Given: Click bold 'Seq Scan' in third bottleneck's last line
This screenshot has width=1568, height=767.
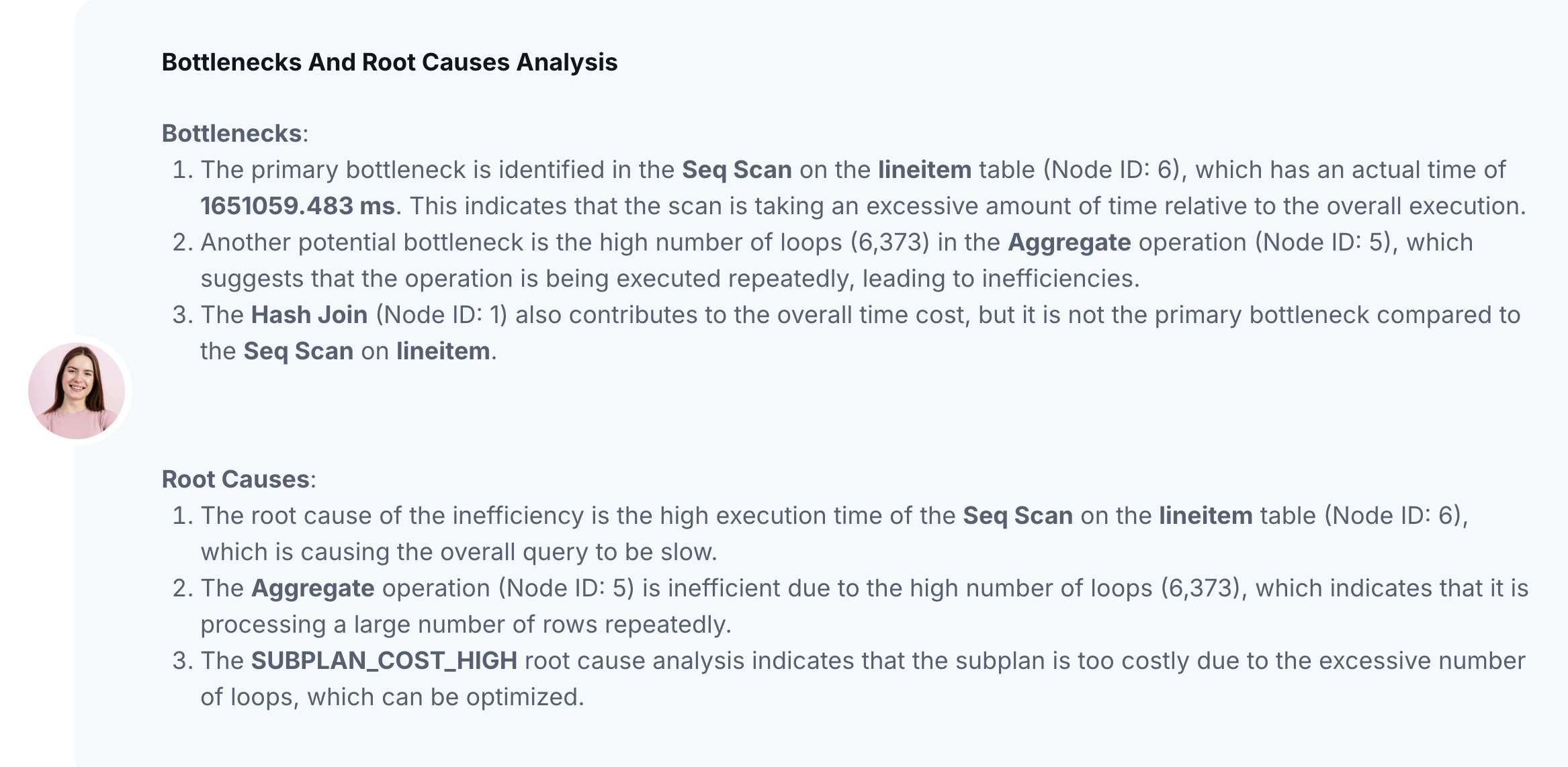Looking at the screenshot, I should click(x=298, y=351).
